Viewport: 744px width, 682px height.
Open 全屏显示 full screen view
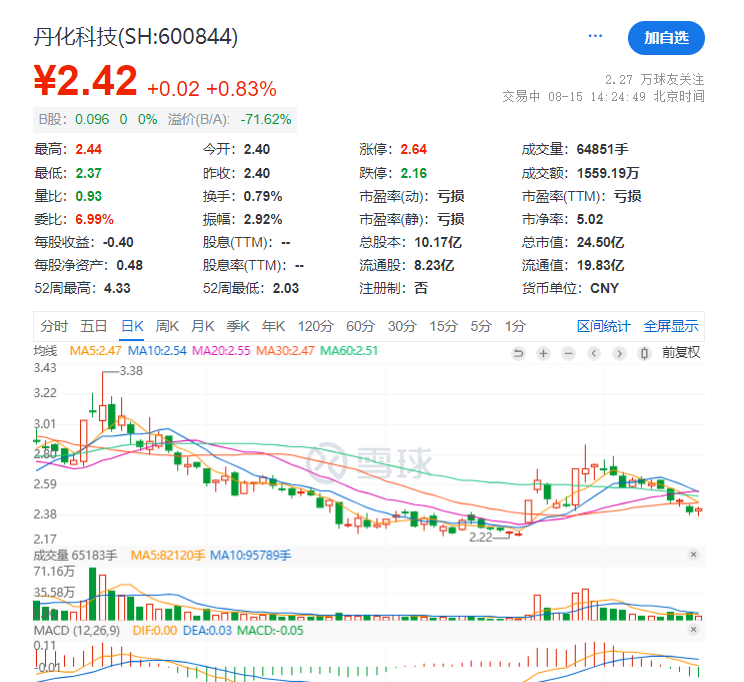[x=670, y=327]
